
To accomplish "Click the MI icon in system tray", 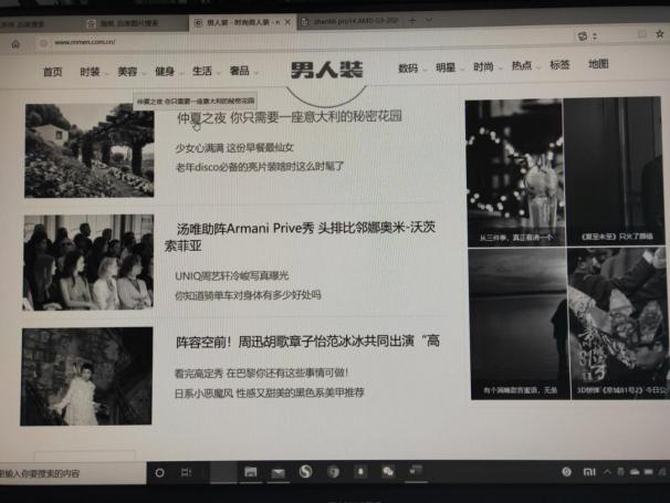I will 589,471.
